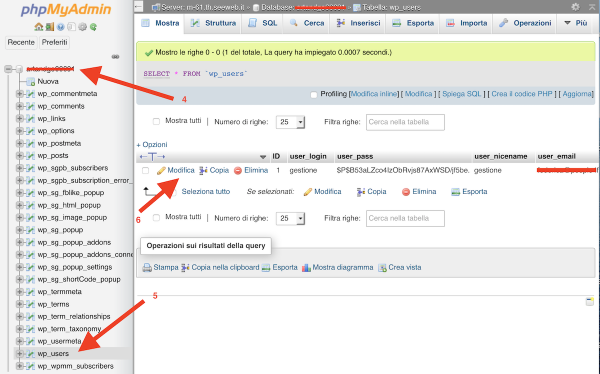Click the Preferiti button

[55, 42]
